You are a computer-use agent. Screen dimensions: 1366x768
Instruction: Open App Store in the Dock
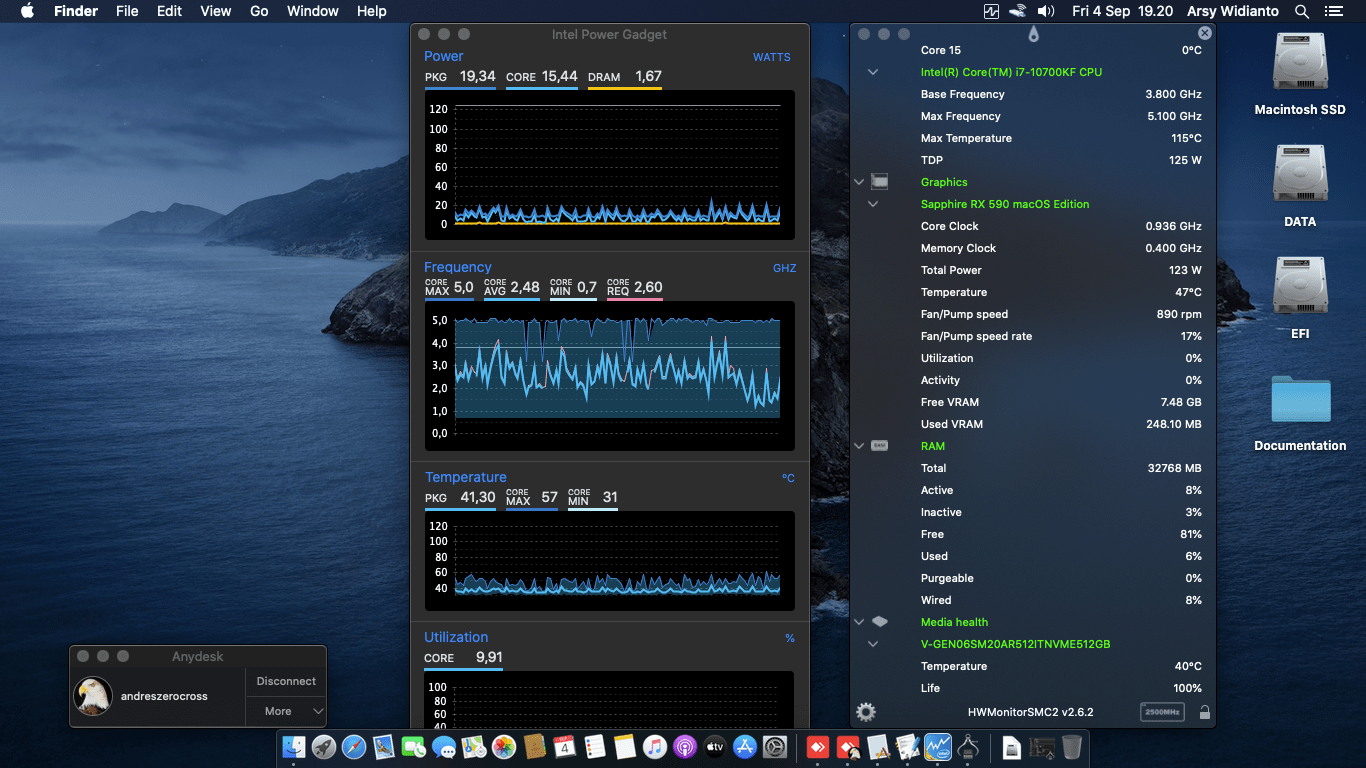[745, 747]
